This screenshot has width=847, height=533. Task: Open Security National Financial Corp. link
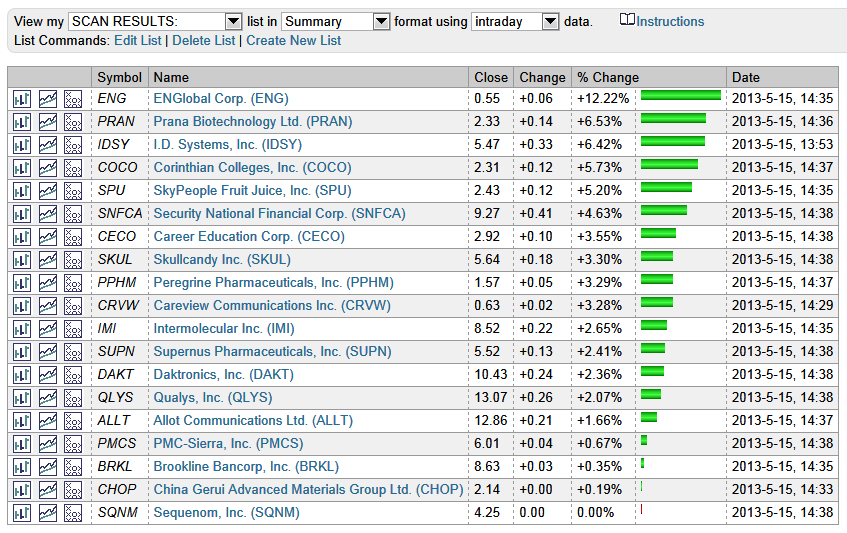coord(279,213)
